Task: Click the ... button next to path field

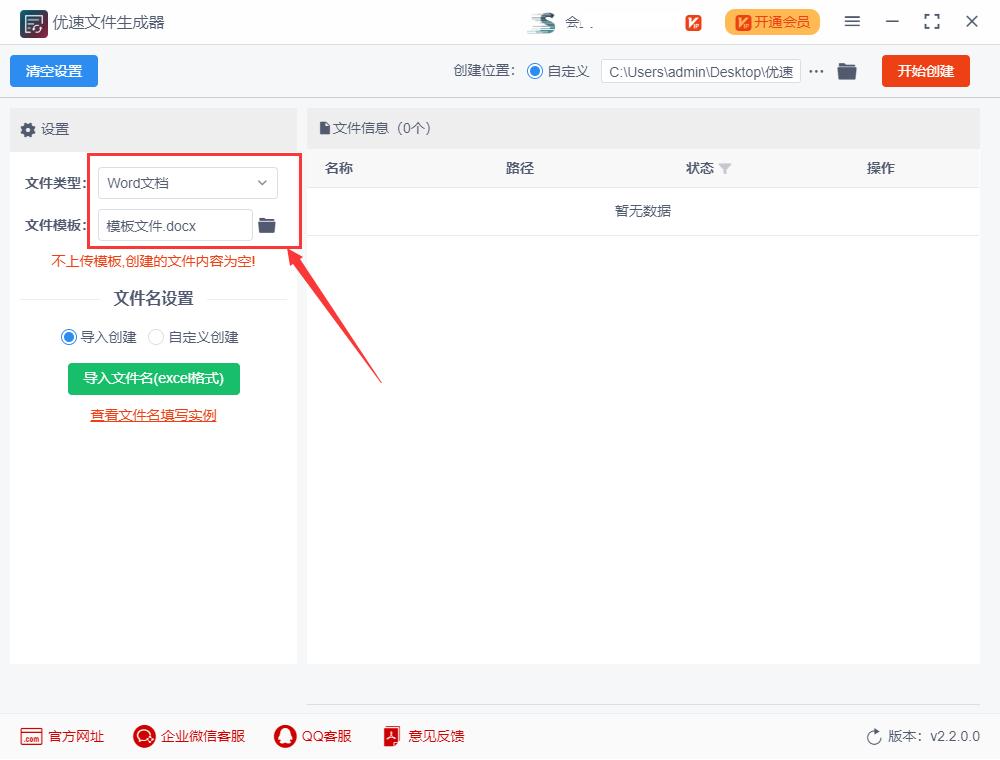Action: coord(816,71)
